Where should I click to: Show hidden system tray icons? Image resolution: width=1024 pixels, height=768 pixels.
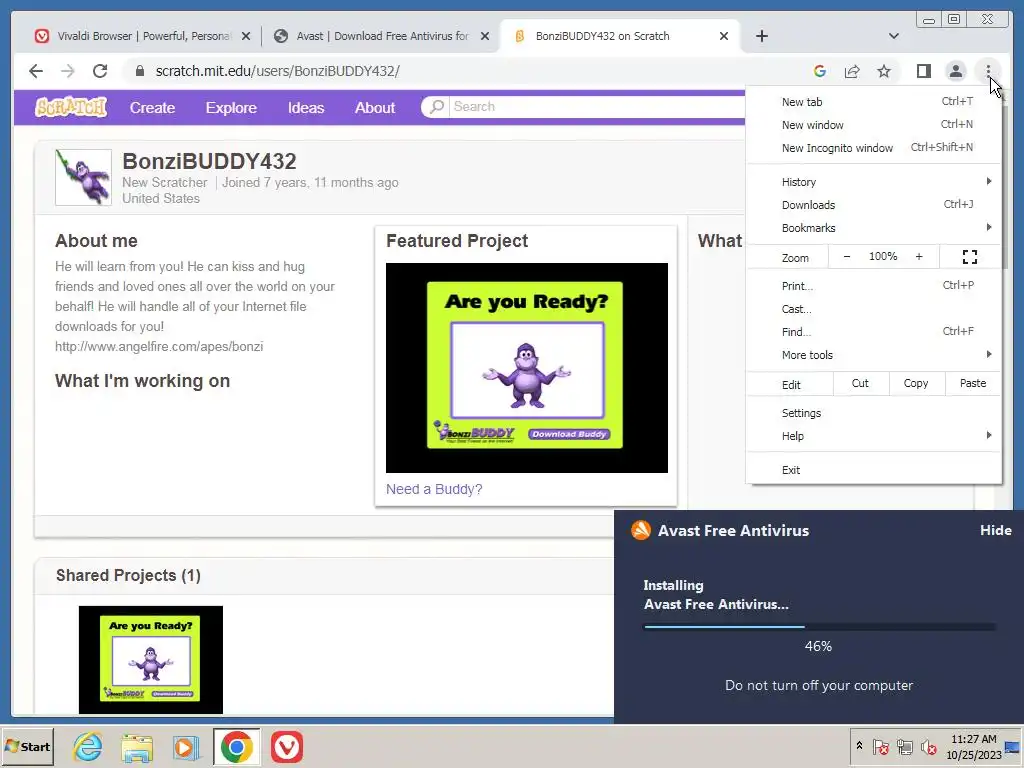(x=859, y=746)
